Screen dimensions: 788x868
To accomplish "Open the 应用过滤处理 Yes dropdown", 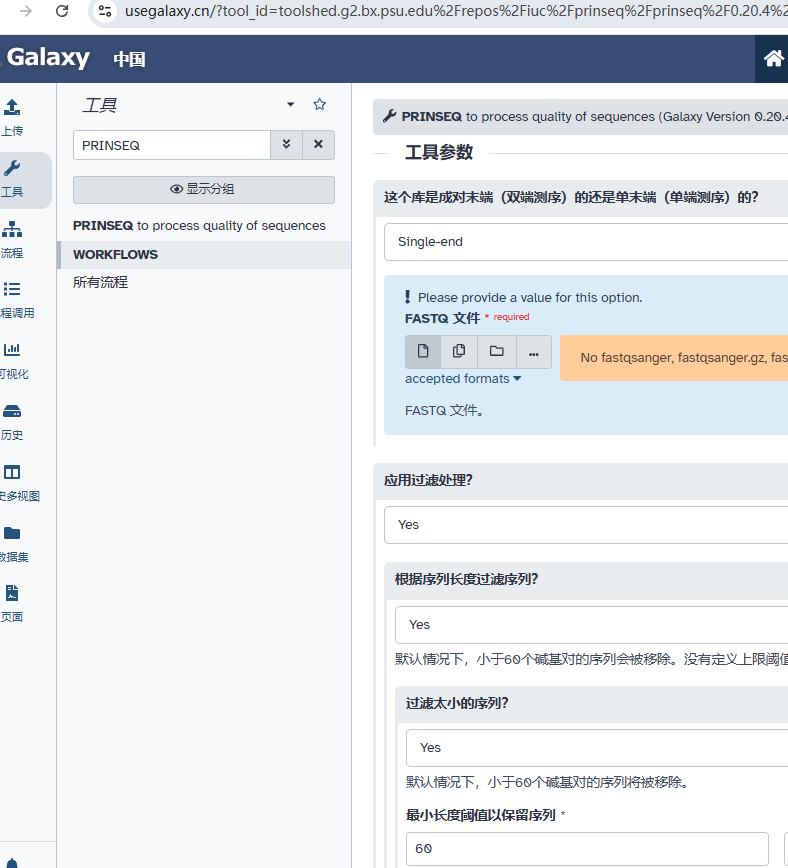I will tap(586, 525).
